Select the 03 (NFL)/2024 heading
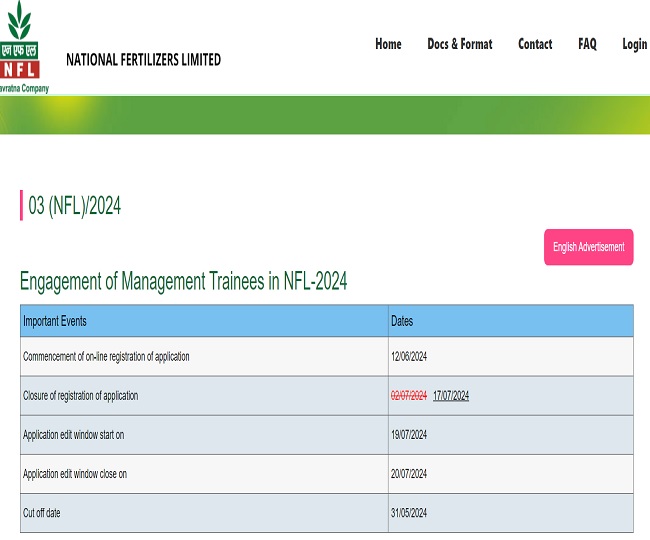This screenshot has width=650, height=540. pos(74,206)
